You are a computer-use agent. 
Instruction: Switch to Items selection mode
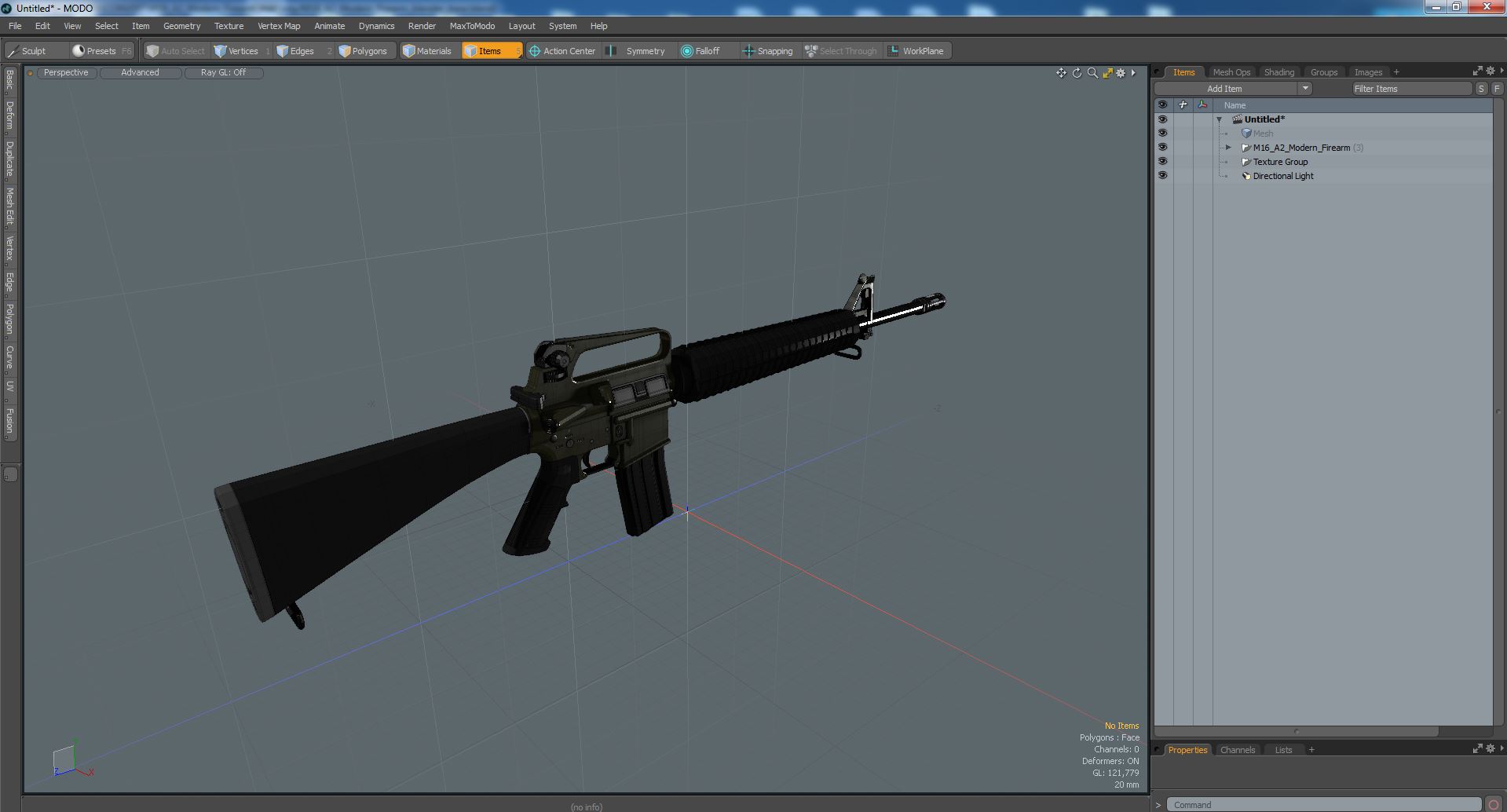point(491,51)
